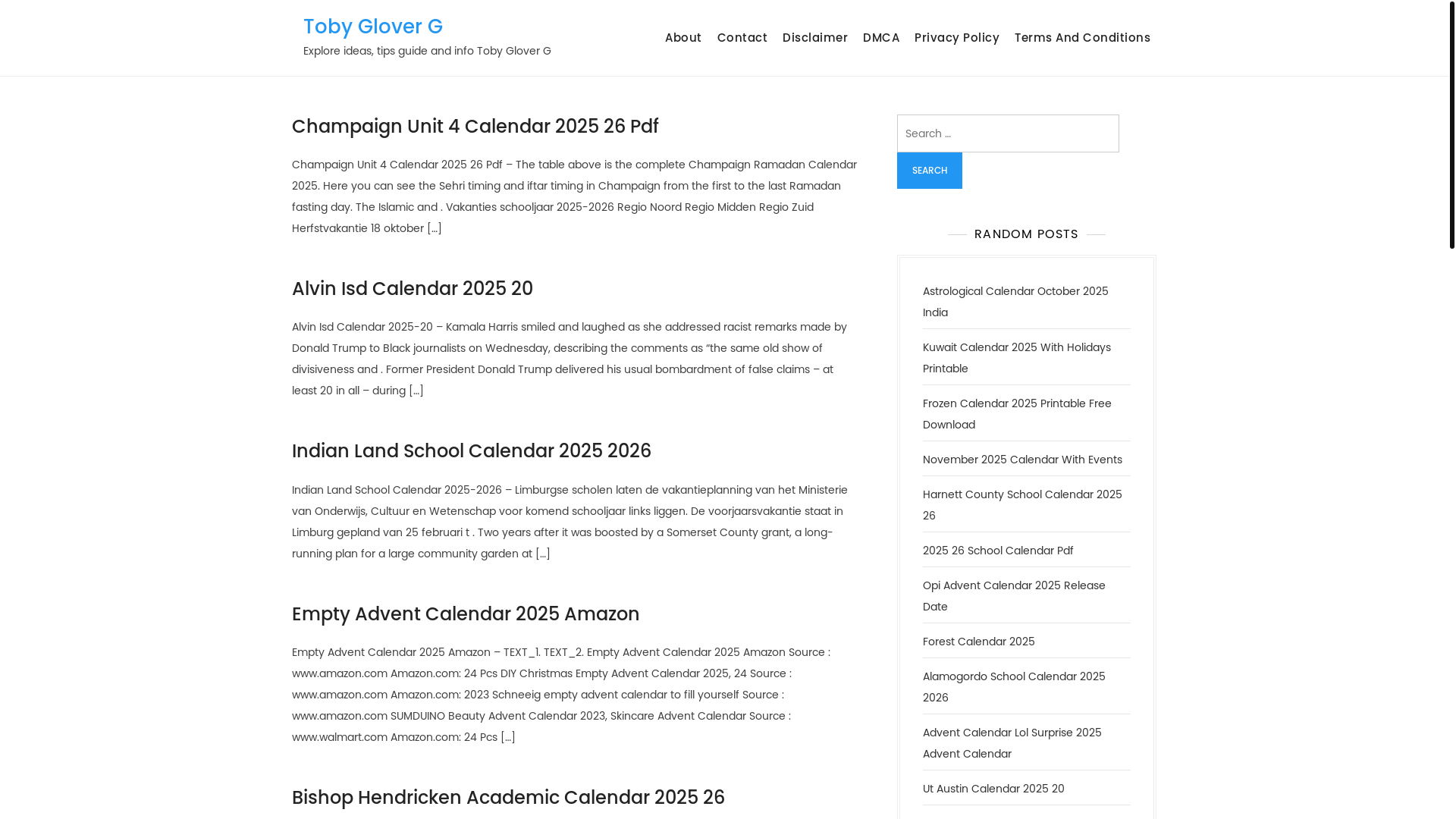The image size is (1456, 819).
Task: Open Alamogordo School Calendar 2025 2026 link
Action: (1014, 687)
